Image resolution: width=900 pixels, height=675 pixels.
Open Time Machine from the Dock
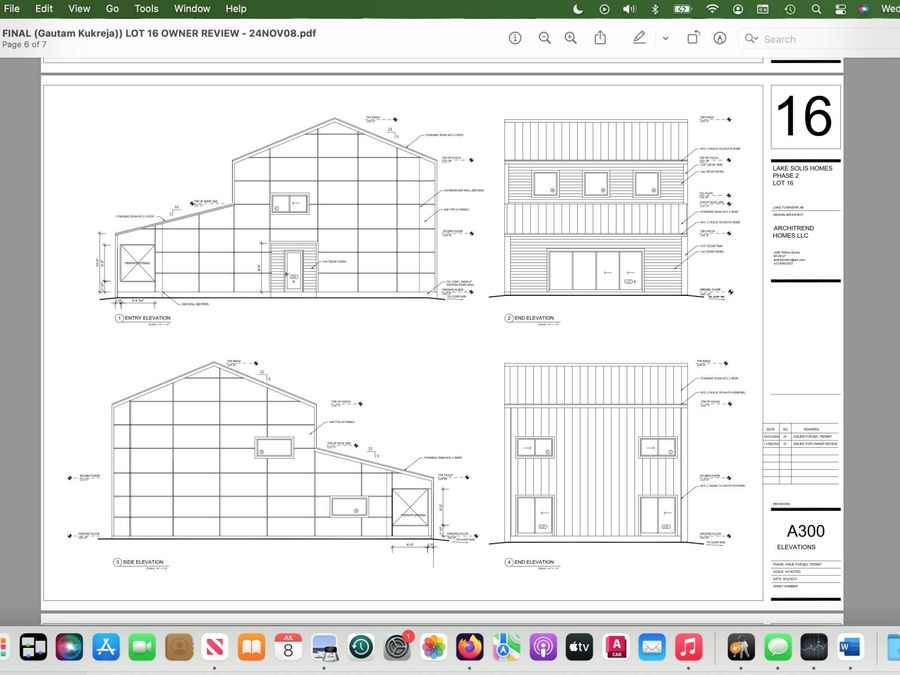(360, 647)
